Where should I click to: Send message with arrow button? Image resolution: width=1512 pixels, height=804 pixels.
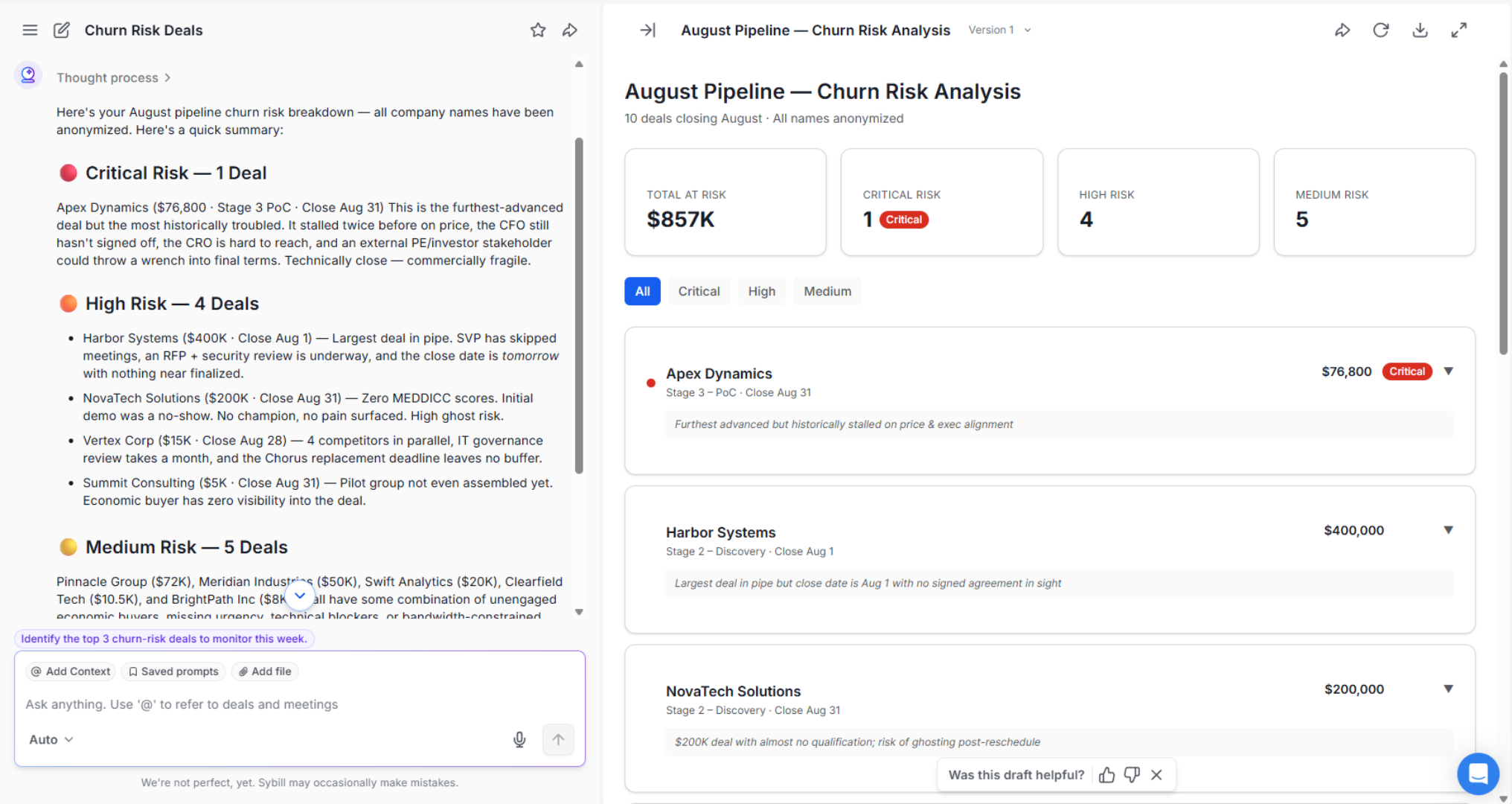[558, 739]
